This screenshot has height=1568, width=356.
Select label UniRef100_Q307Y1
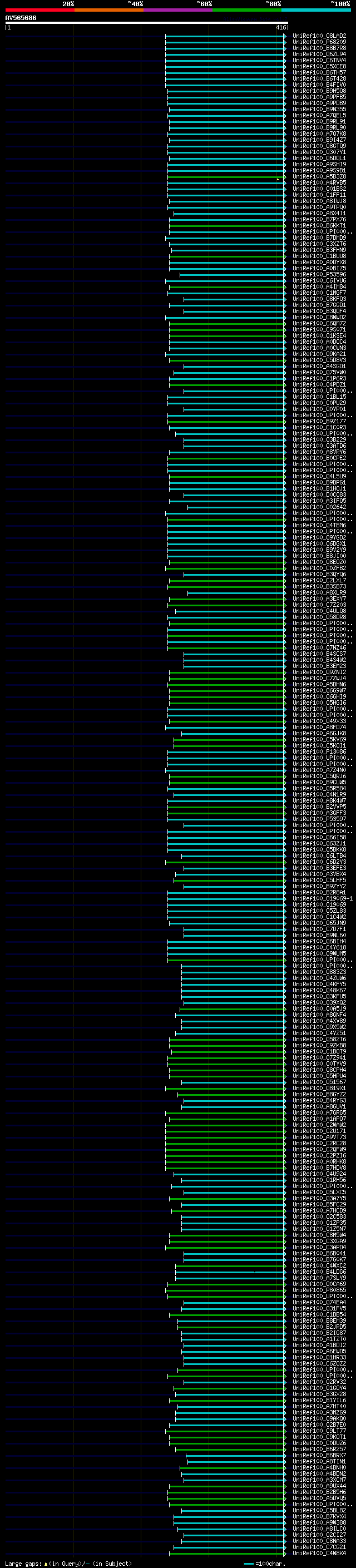coord(319,152)
